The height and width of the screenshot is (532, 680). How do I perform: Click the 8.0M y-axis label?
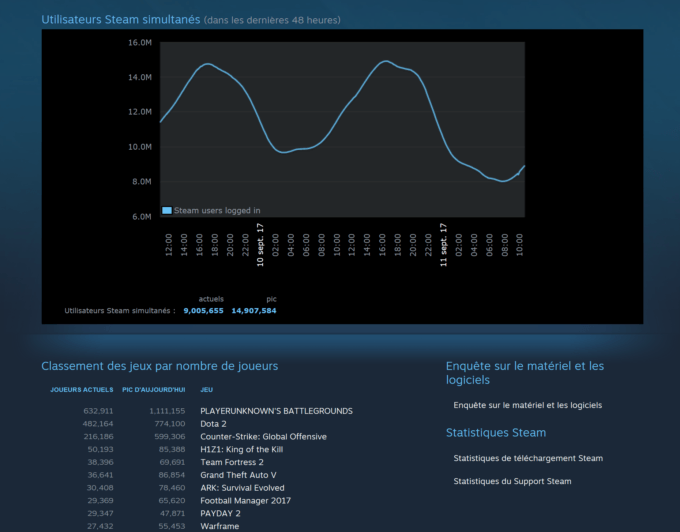point(142,181)
